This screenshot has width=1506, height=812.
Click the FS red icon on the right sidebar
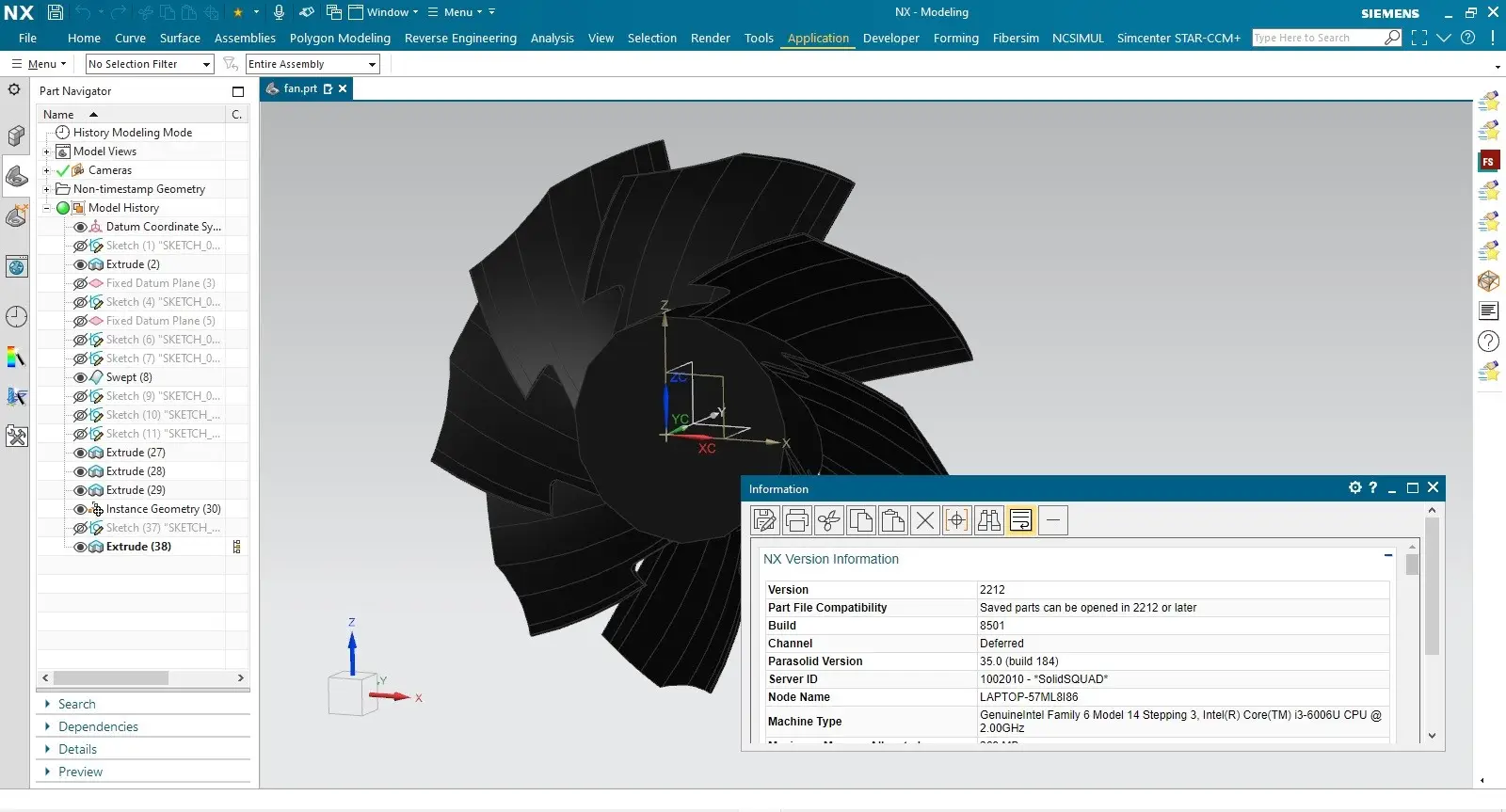[1488, 161]
